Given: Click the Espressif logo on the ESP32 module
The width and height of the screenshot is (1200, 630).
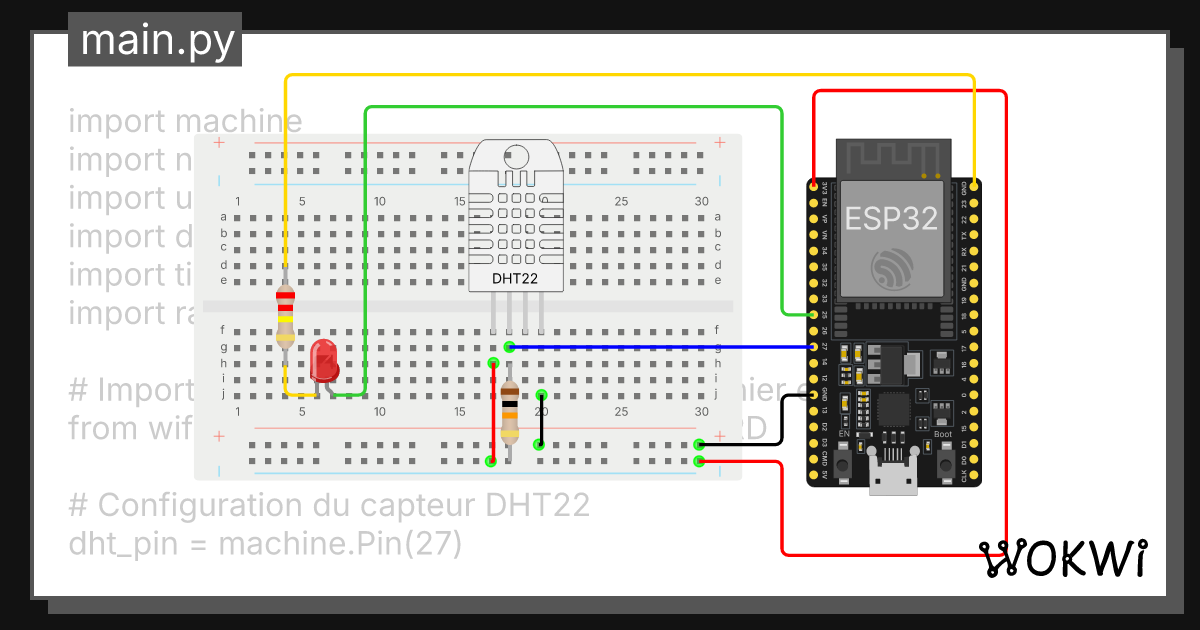Looking at the screenshot, I should [891, 268].
